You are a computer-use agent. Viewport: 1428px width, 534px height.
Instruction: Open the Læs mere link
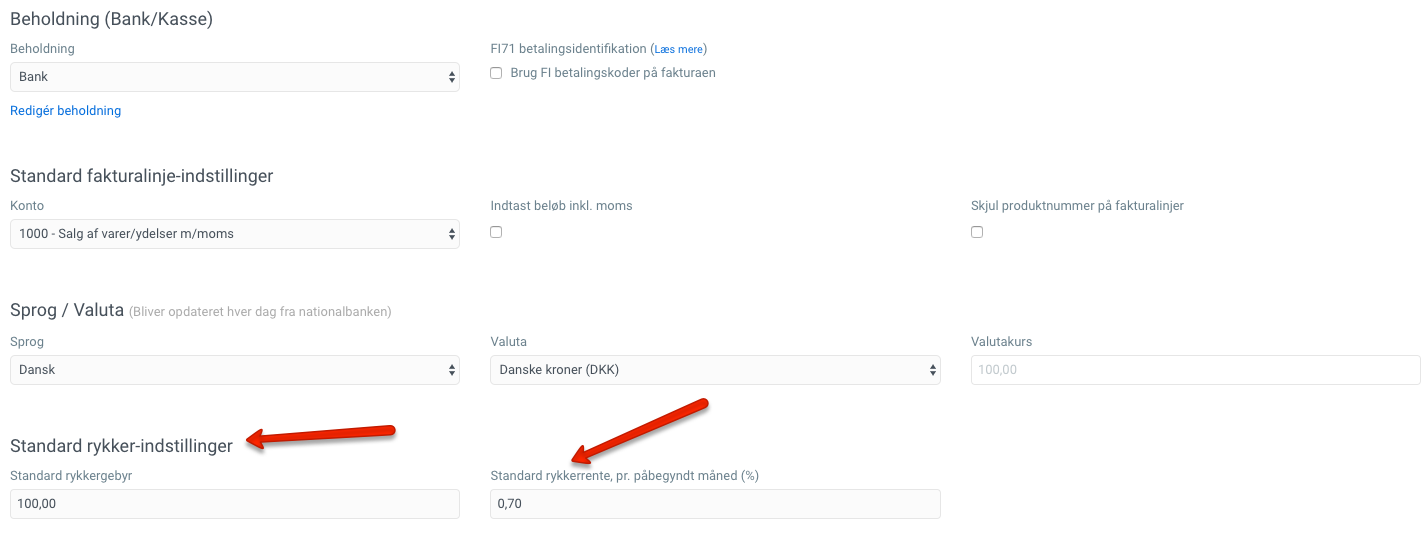coord(680,49)
